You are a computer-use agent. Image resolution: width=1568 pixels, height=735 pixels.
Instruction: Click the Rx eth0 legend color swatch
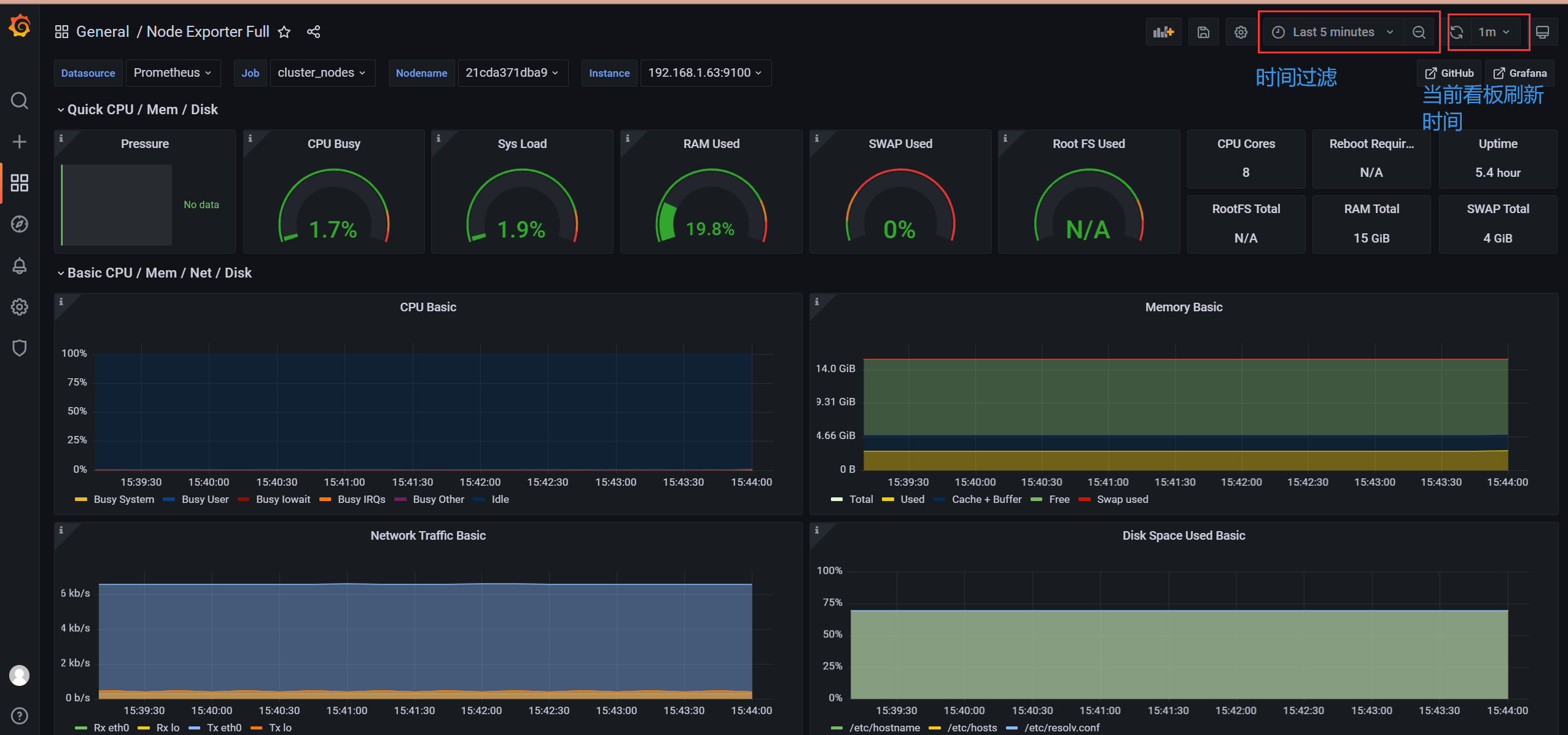pyautogui.click(x=81, y=728)
